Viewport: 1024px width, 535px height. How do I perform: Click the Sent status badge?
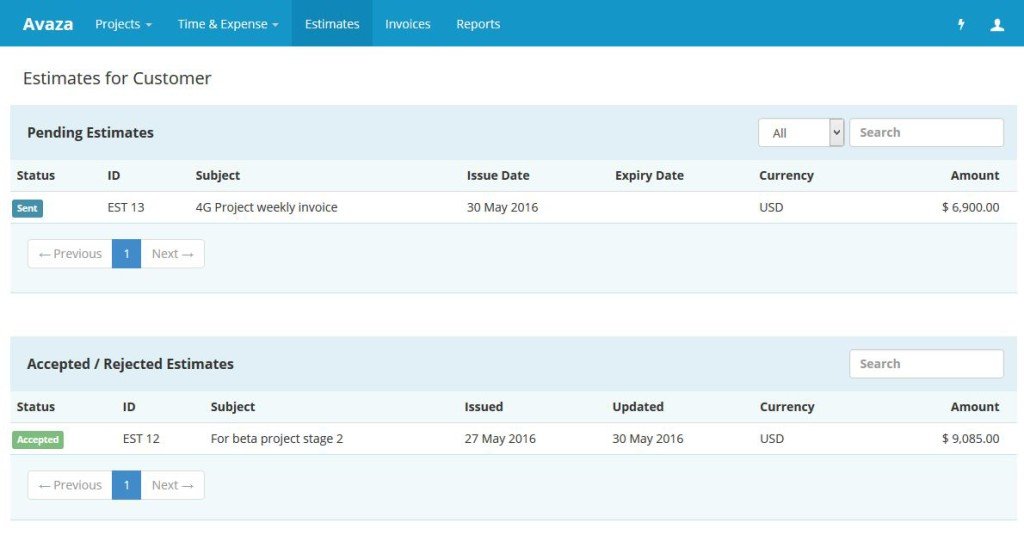pos(27,208)
